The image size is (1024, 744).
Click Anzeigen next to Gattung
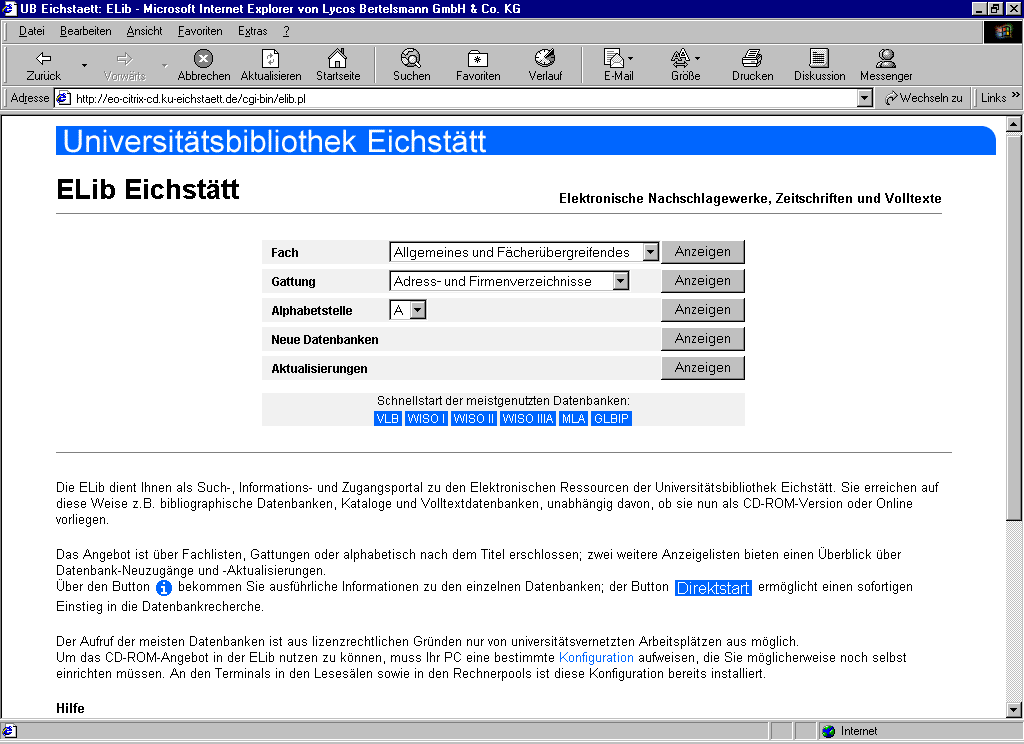pyautogui.click(x=703, y=281)
